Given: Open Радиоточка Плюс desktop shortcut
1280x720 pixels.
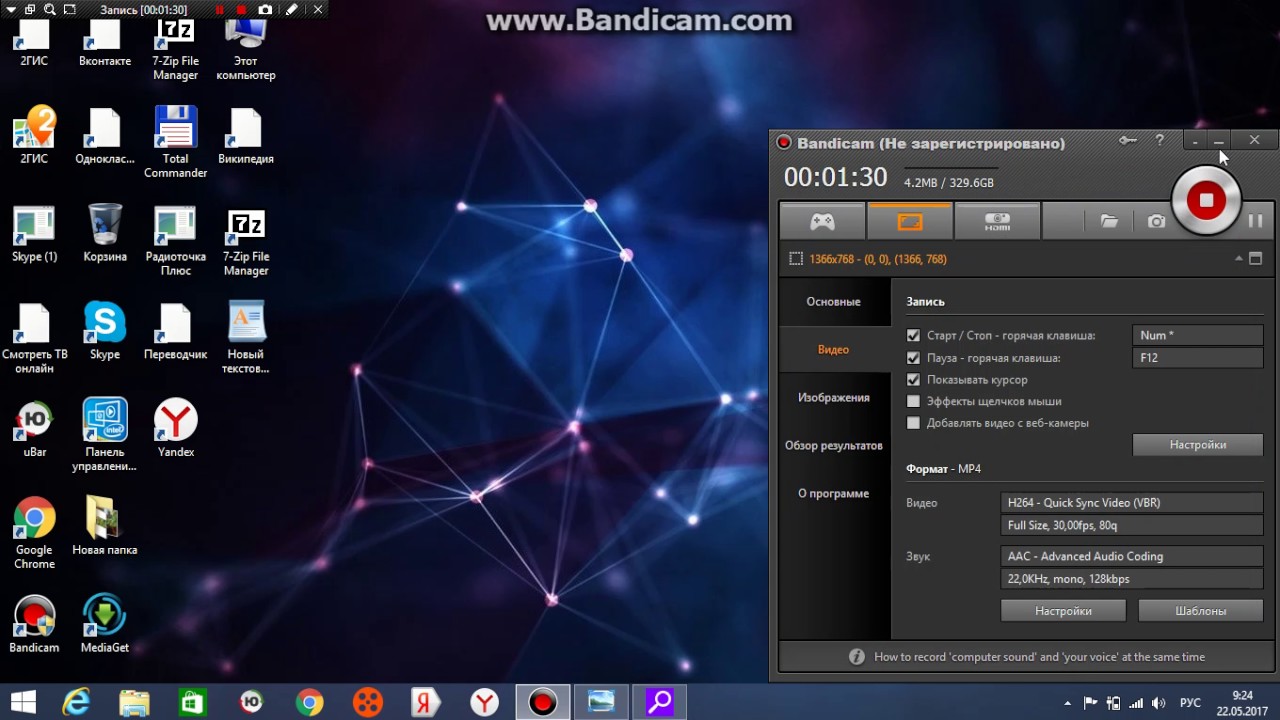Looking at the screenshot, I should point(175,240).
